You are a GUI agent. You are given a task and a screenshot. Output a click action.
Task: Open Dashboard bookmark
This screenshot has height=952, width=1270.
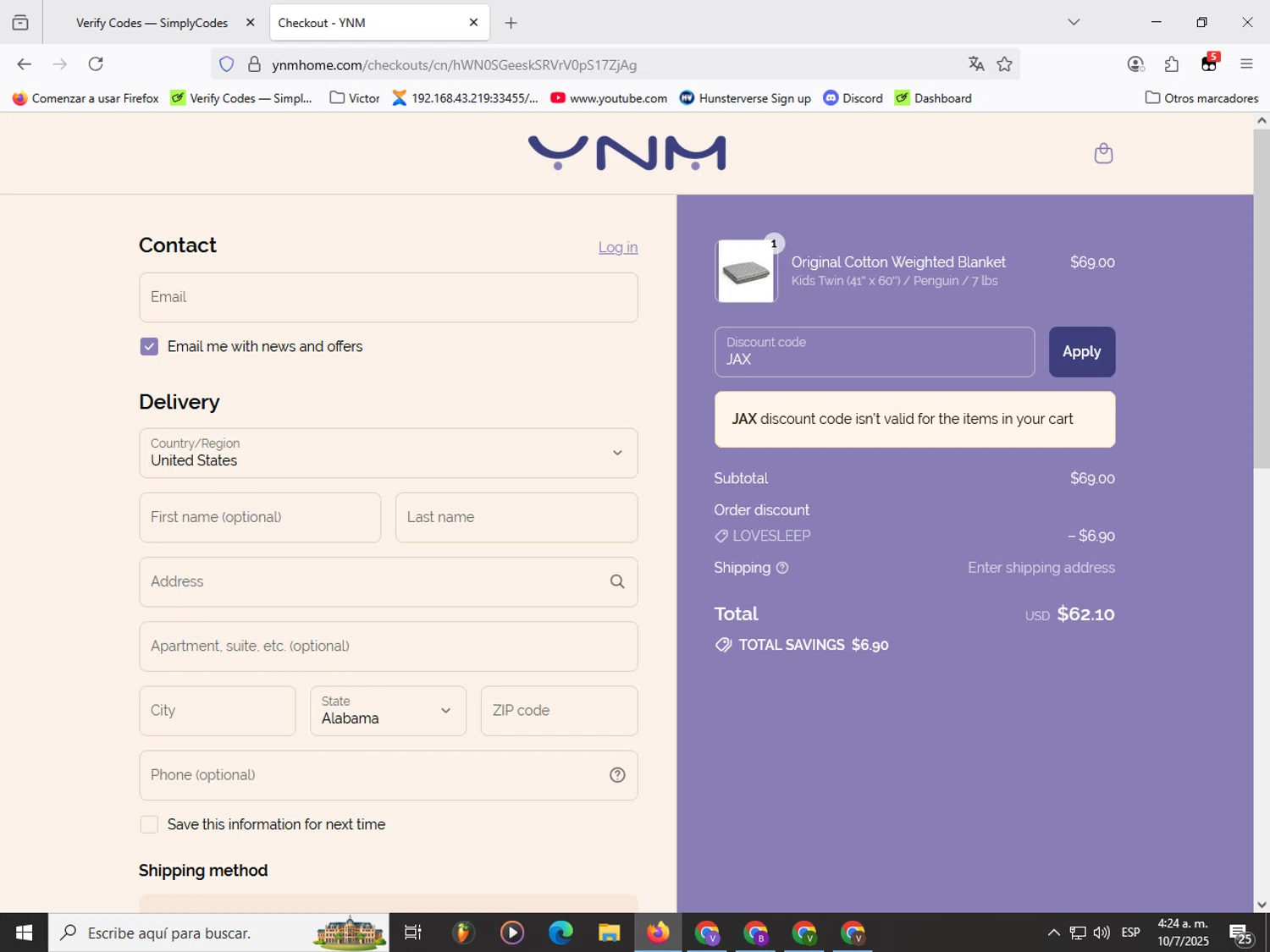click(933, 98)
